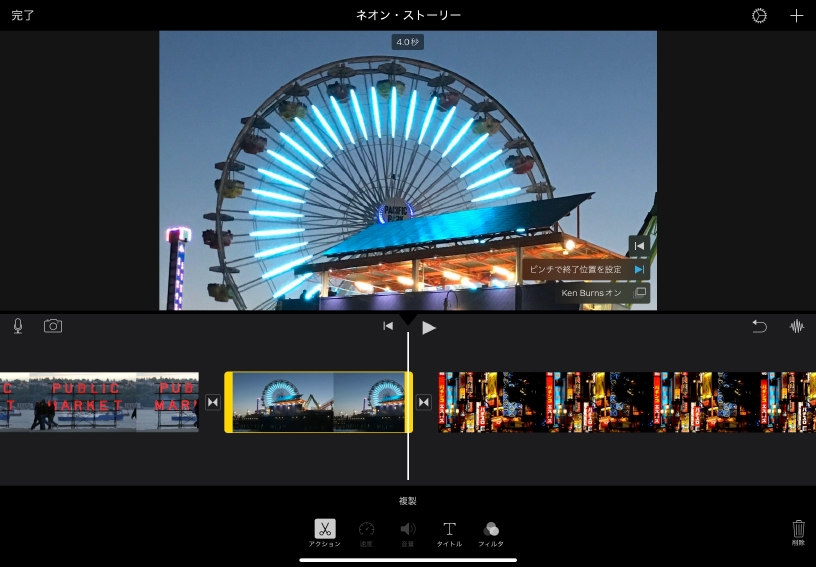Open project settings gear icon
The width and height of the screenshot is (816, 567).
[x=759, y=16]
